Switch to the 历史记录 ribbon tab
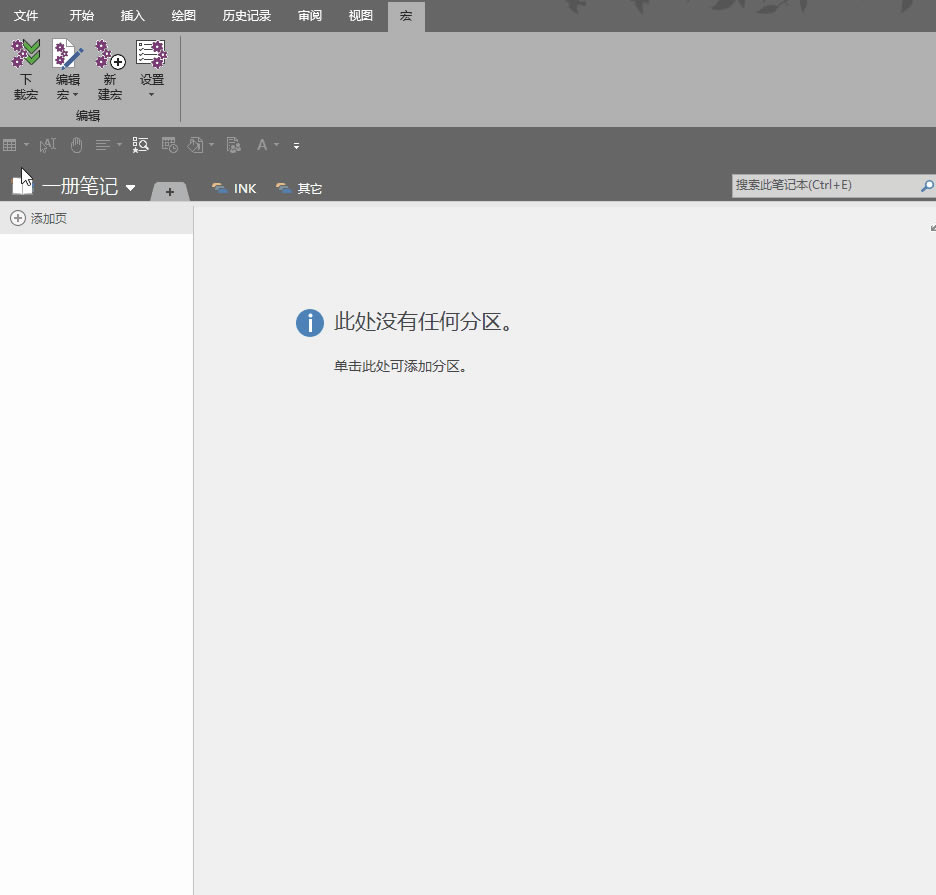The width and height of the screenshot is (936, 895). point(247,16)
